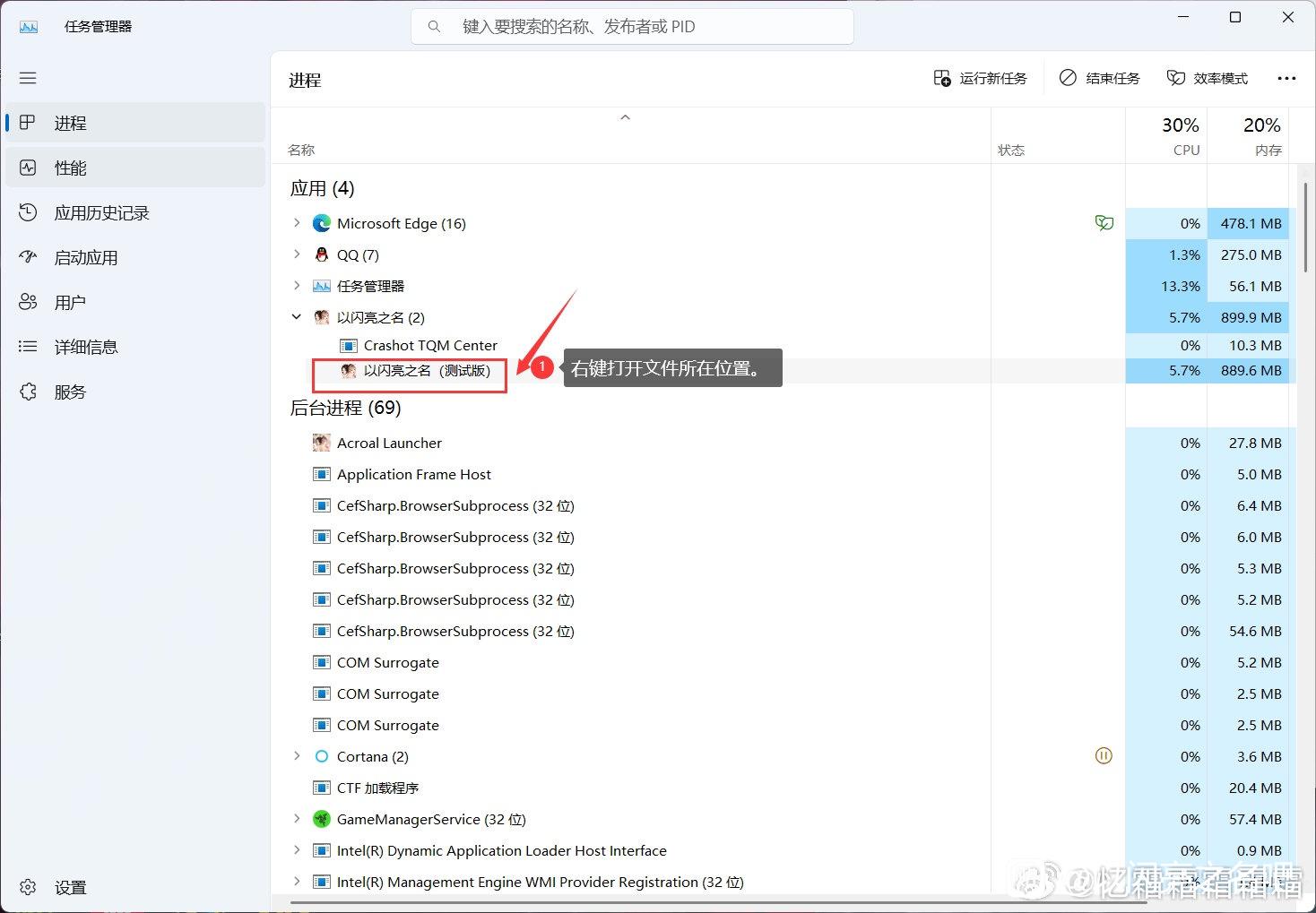Select the 进程 tab in sidebar

(135, 123)
